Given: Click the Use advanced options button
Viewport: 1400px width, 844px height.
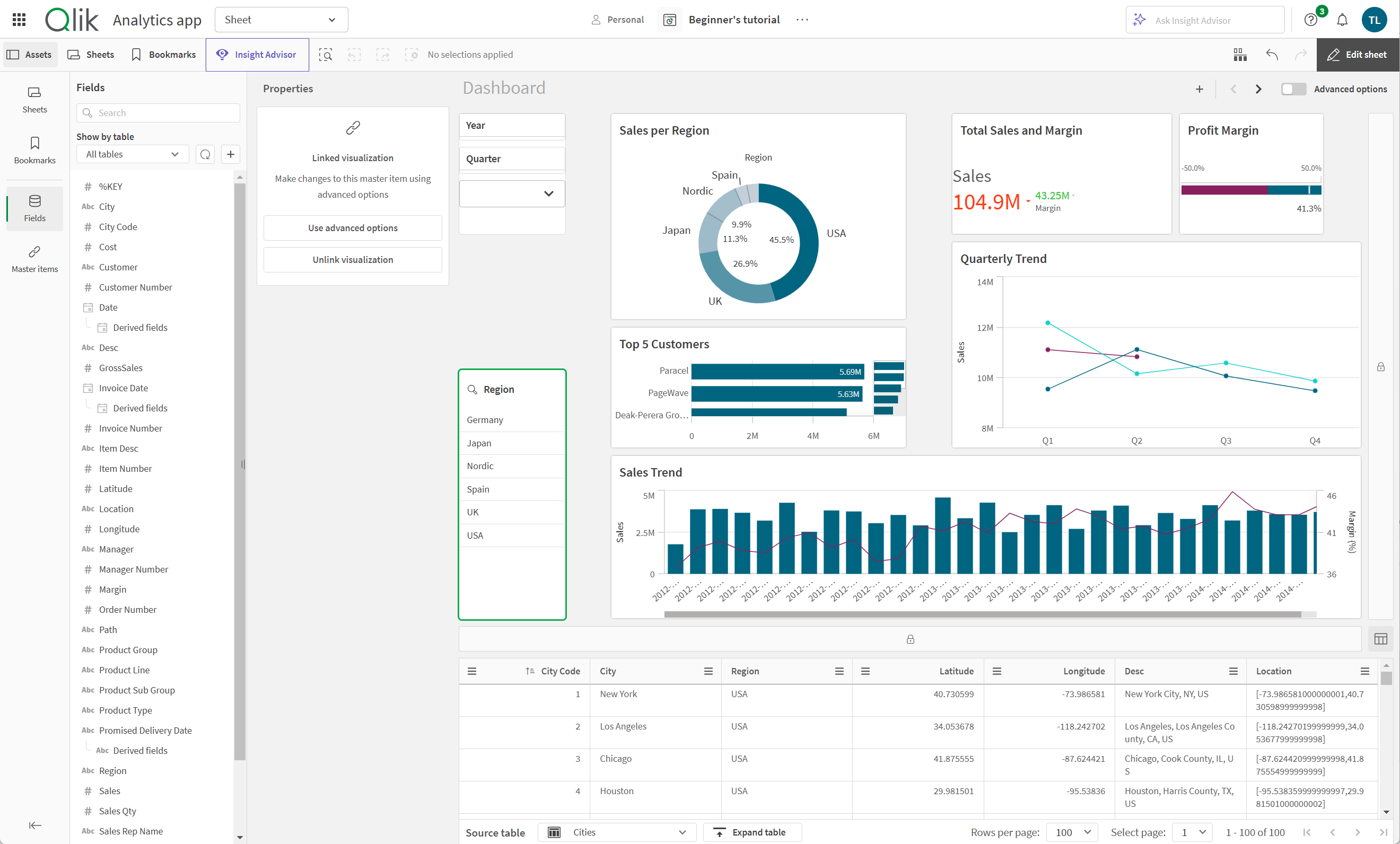Looking at the screenshot, I should pos(353,227).
